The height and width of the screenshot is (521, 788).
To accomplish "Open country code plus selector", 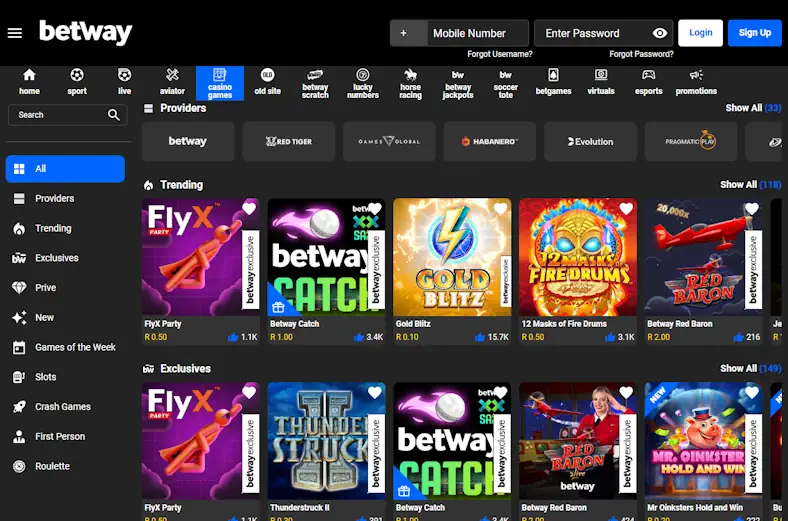I will tap(409, 33).
